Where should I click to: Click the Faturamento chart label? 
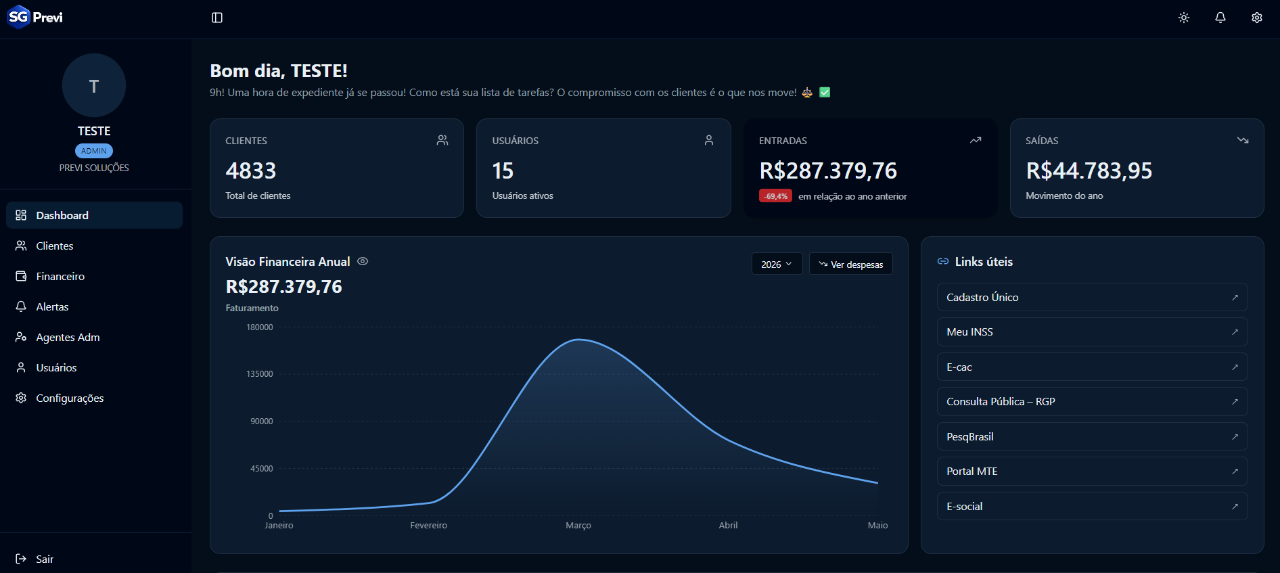[252, 308]
